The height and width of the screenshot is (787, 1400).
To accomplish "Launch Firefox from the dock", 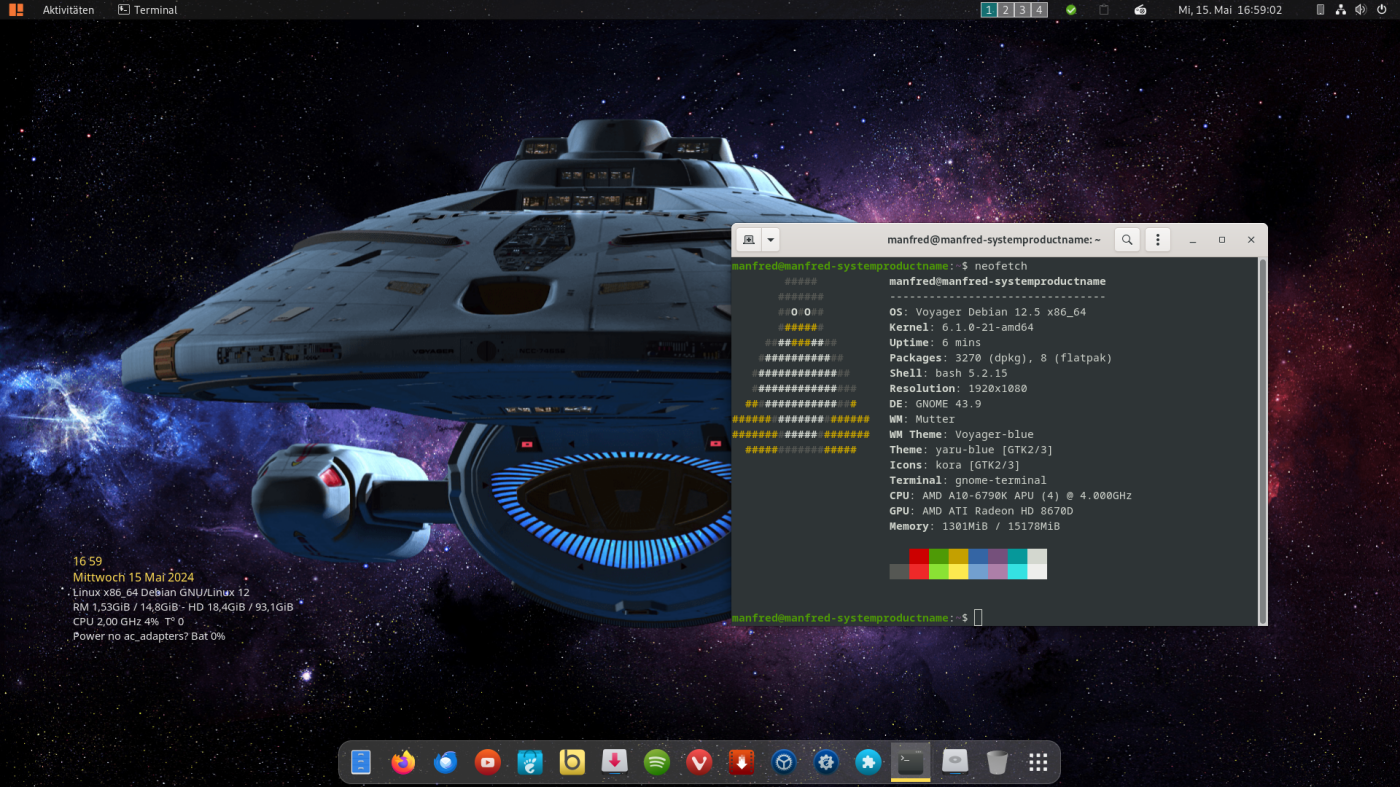I will [403, 762].
